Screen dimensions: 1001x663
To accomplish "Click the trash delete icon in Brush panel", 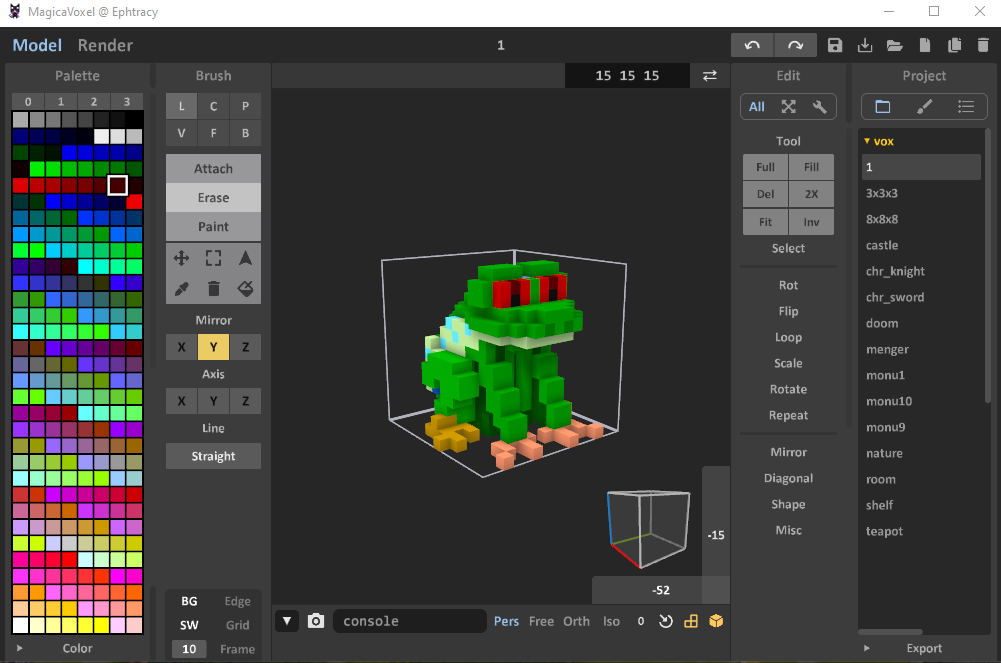I will coord(213,289).
